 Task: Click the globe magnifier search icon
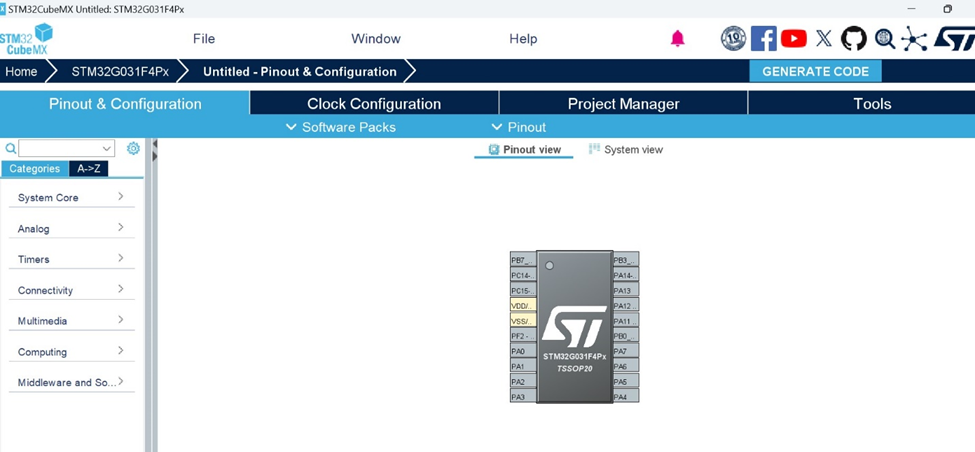(x=885, y=39)
